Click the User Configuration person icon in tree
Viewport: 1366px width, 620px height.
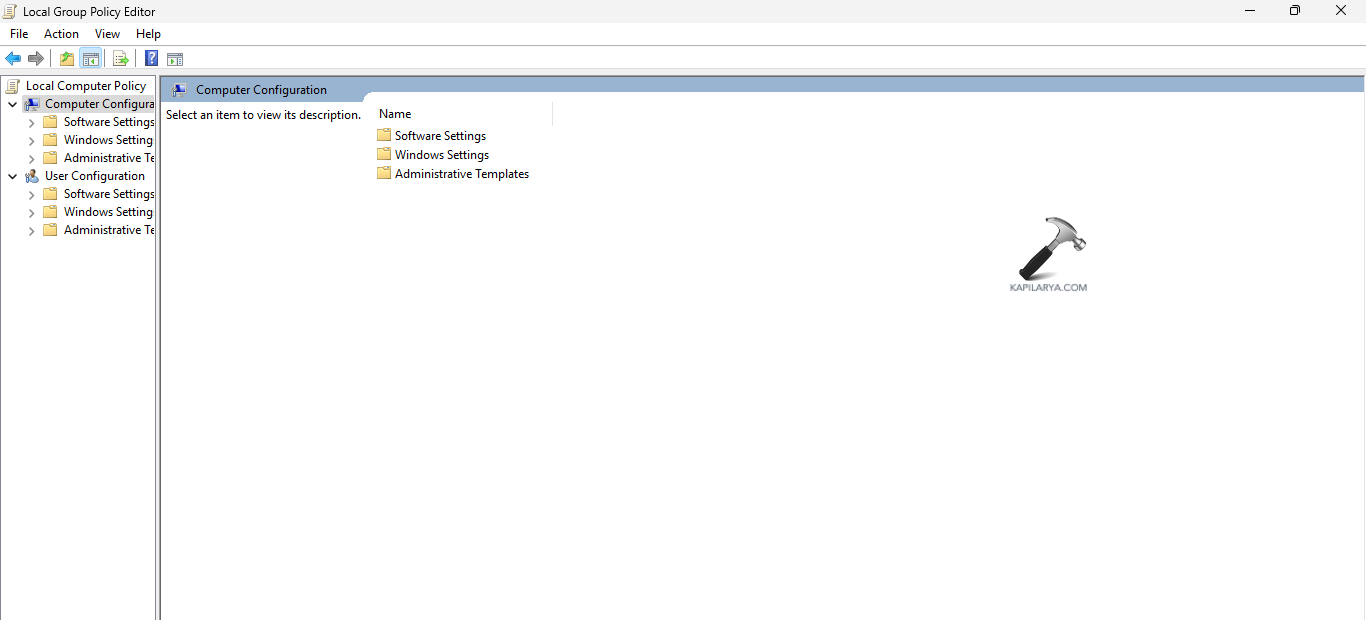pyautogui.click(x=32, y=176)
